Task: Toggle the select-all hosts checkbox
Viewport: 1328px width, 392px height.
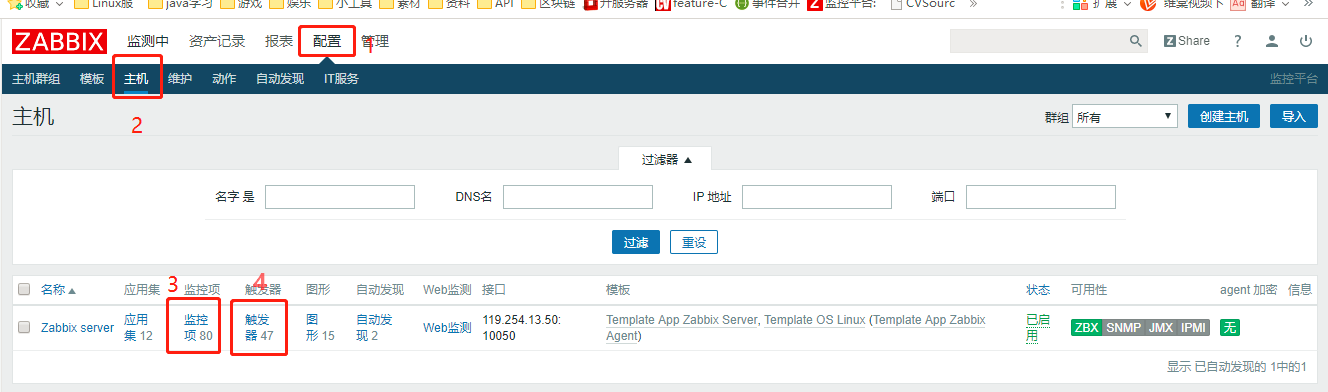Action: pos(24,289)
